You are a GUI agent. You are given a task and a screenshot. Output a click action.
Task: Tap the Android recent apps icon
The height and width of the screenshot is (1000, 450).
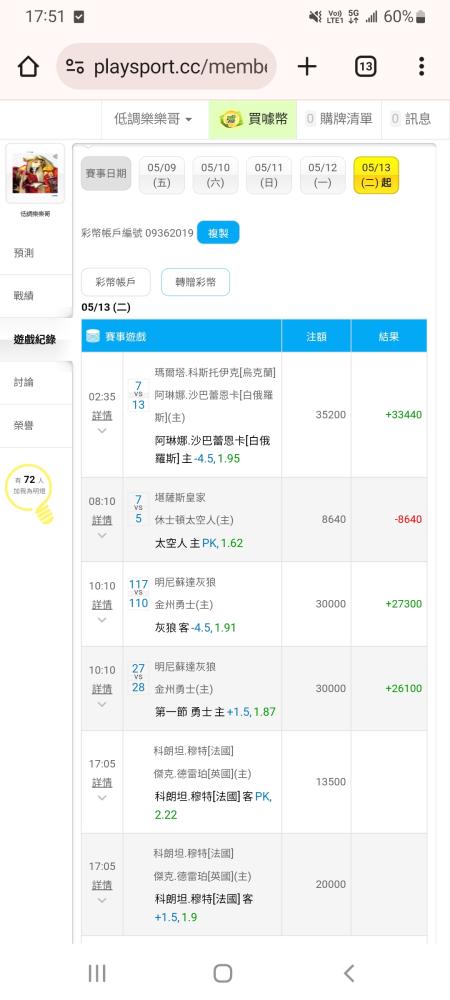[x=97, y=973]
